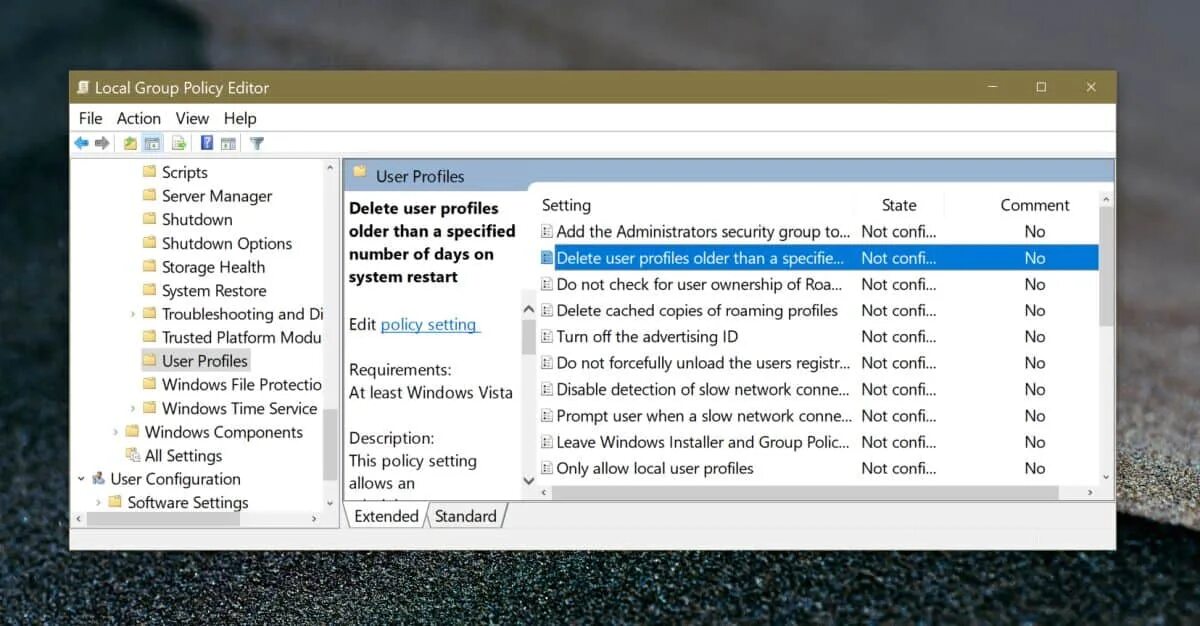
Task: Select Do not check for user ownership setting
Action: coord(817,284)
